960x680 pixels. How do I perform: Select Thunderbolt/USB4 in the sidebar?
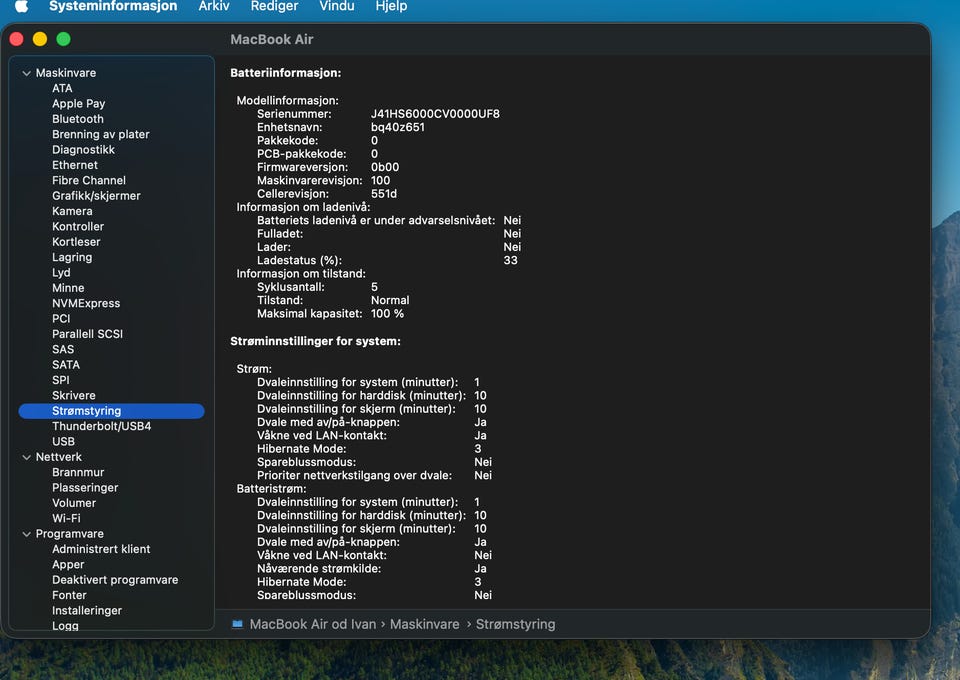pos(102,426)
